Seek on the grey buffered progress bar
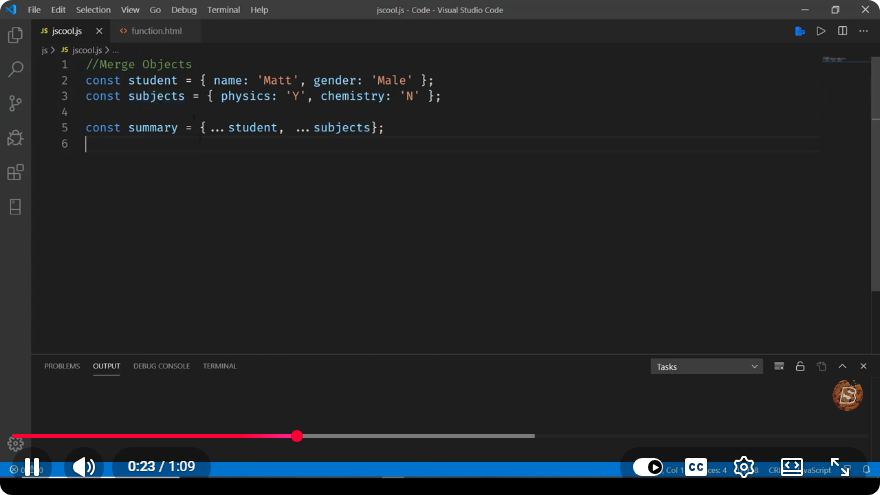This screenshot has width=880, height=495. [418, 436]
